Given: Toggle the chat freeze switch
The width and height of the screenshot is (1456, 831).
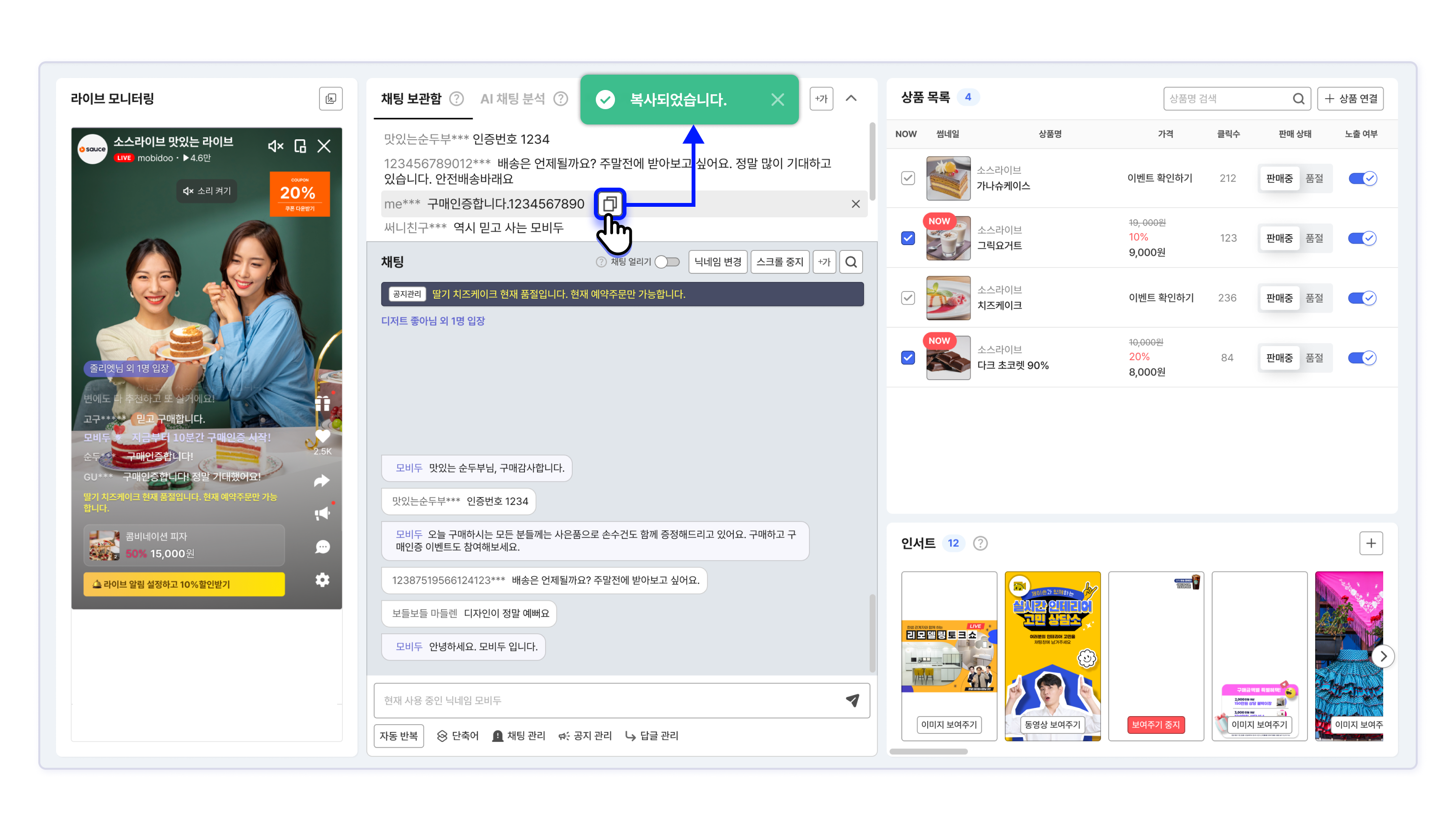Looking at the screenshot, I should click(x=667, y=262).
